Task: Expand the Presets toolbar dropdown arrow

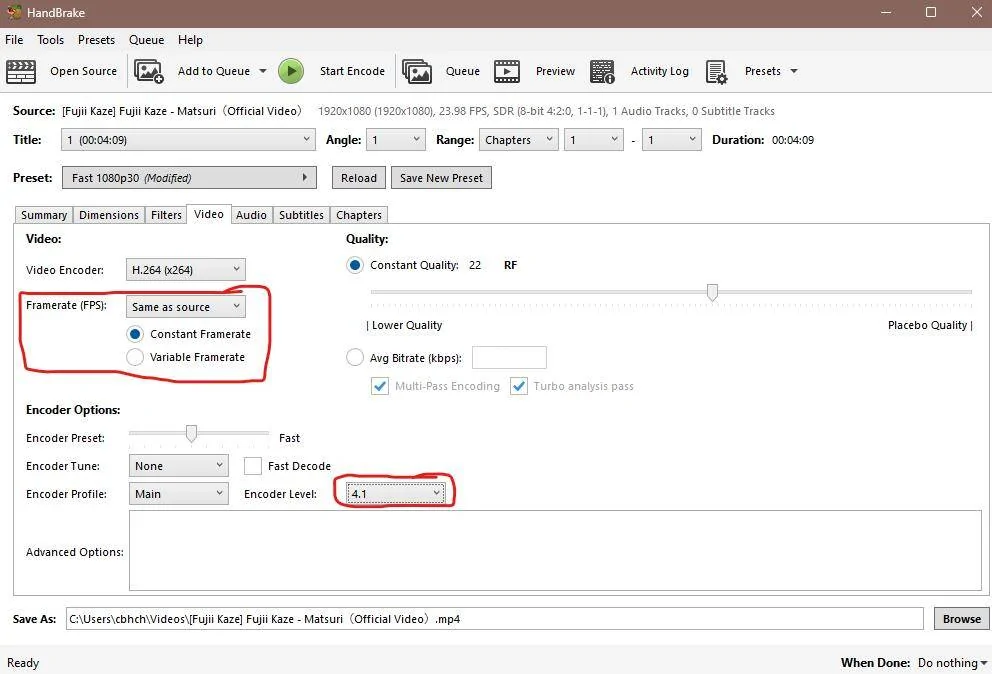Action: 794,71
